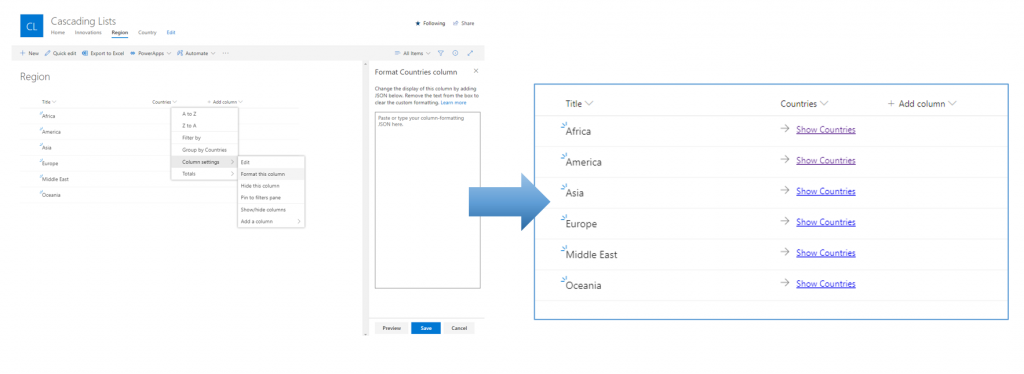The width and height of the screenshot is (1024, 374).
Task: Click the Cancel button
Action: pyautogui.click(x=459, y=328)
